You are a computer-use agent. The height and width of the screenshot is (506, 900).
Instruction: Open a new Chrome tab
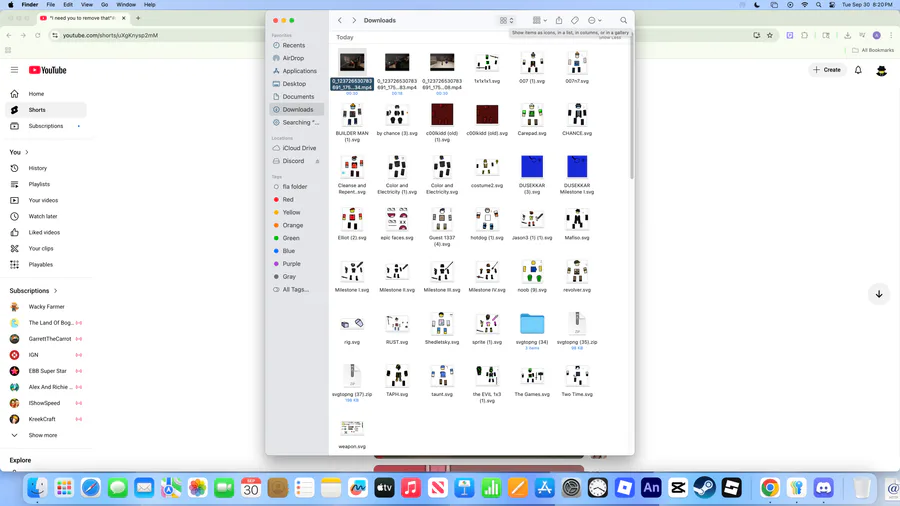(138, 18)
